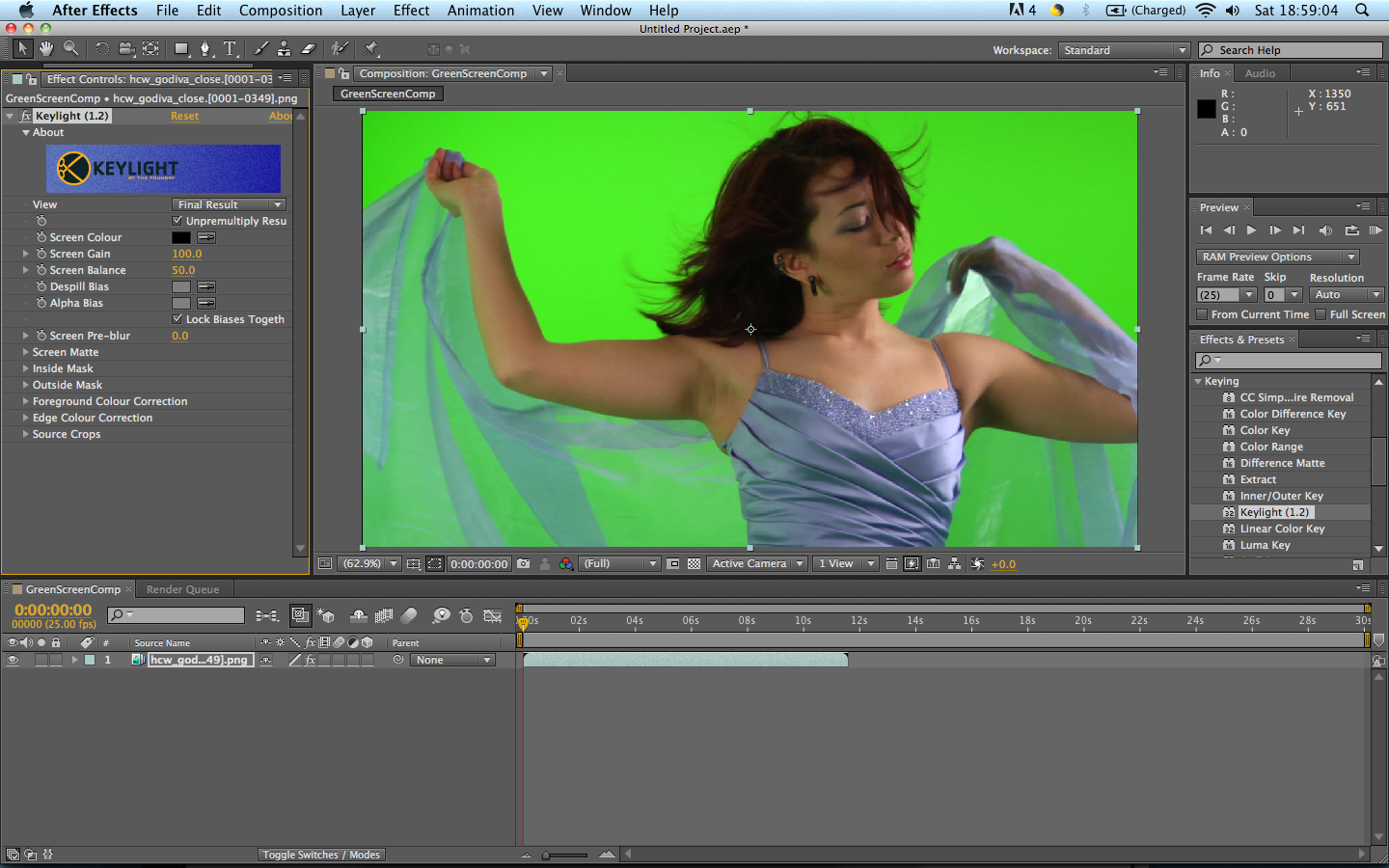This screenshot has height=868, width=1389.
Task: Open the Animation menu
Action: point(480,10)
